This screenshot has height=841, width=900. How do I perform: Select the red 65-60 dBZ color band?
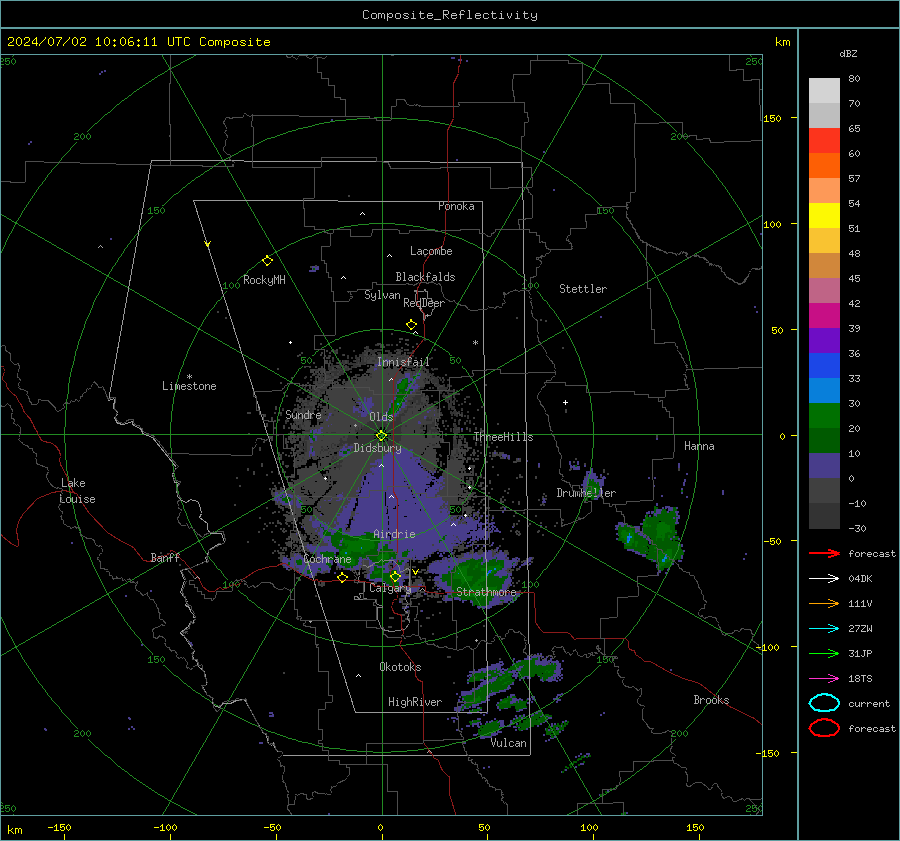click(x=824, y=141)
